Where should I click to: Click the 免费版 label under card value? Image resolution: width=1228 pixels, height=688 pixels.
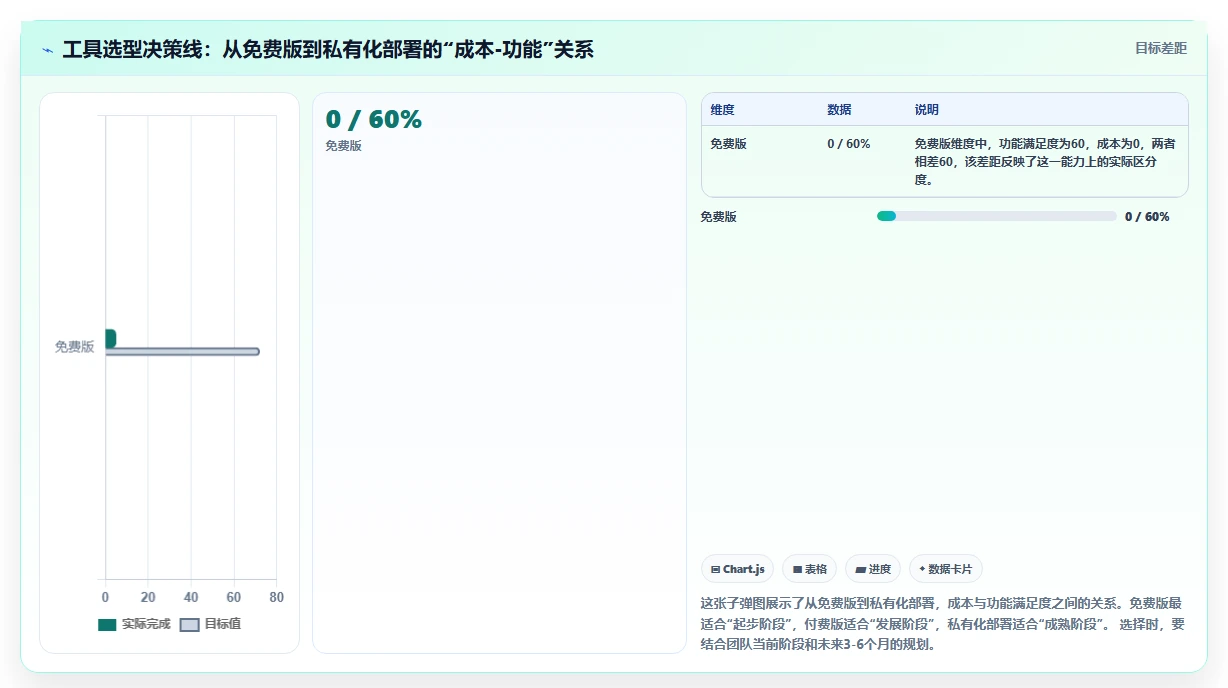[x=343, y=146]
